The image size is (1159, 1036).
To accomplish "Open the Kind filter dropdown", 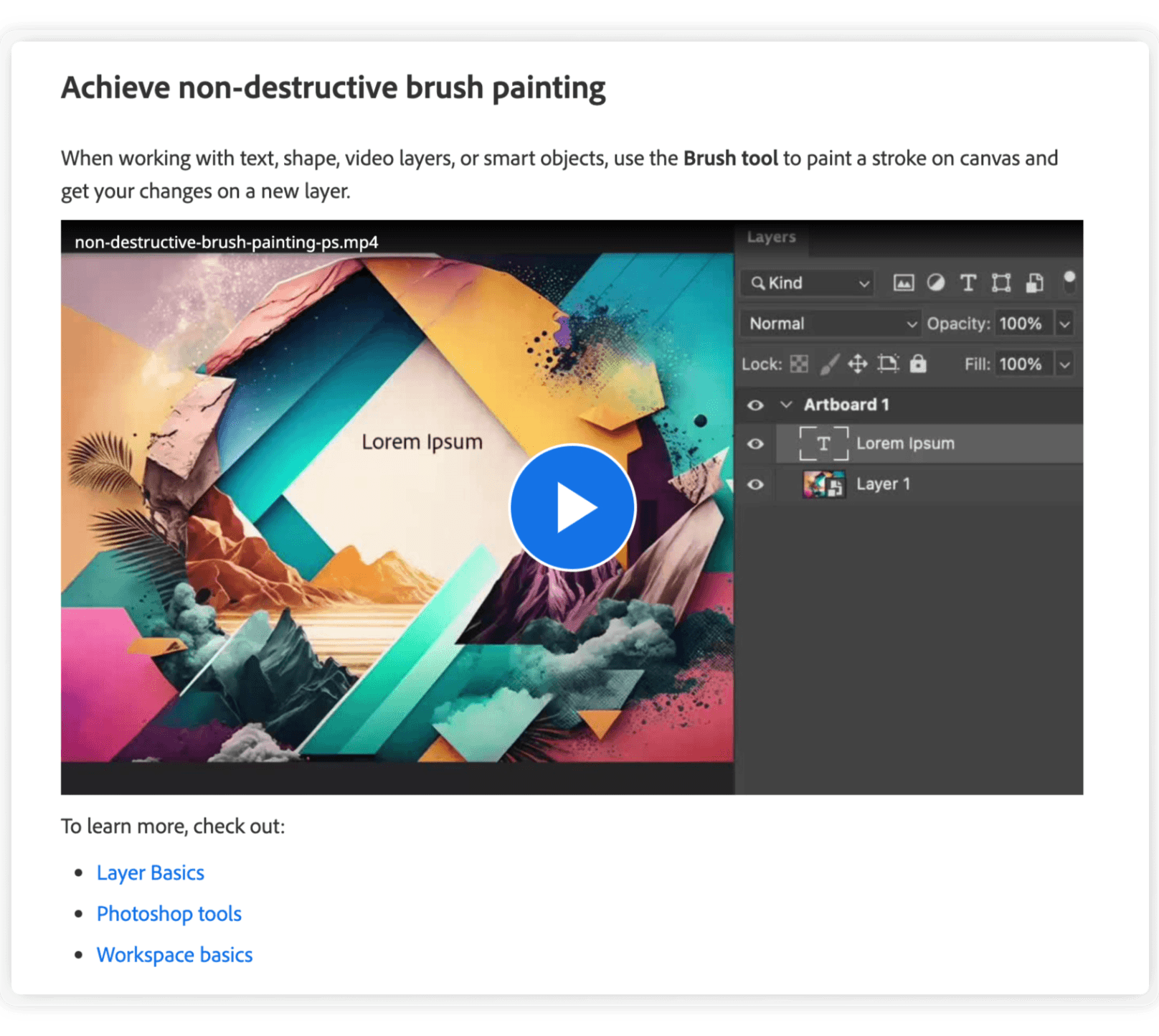I will [808, 283].
